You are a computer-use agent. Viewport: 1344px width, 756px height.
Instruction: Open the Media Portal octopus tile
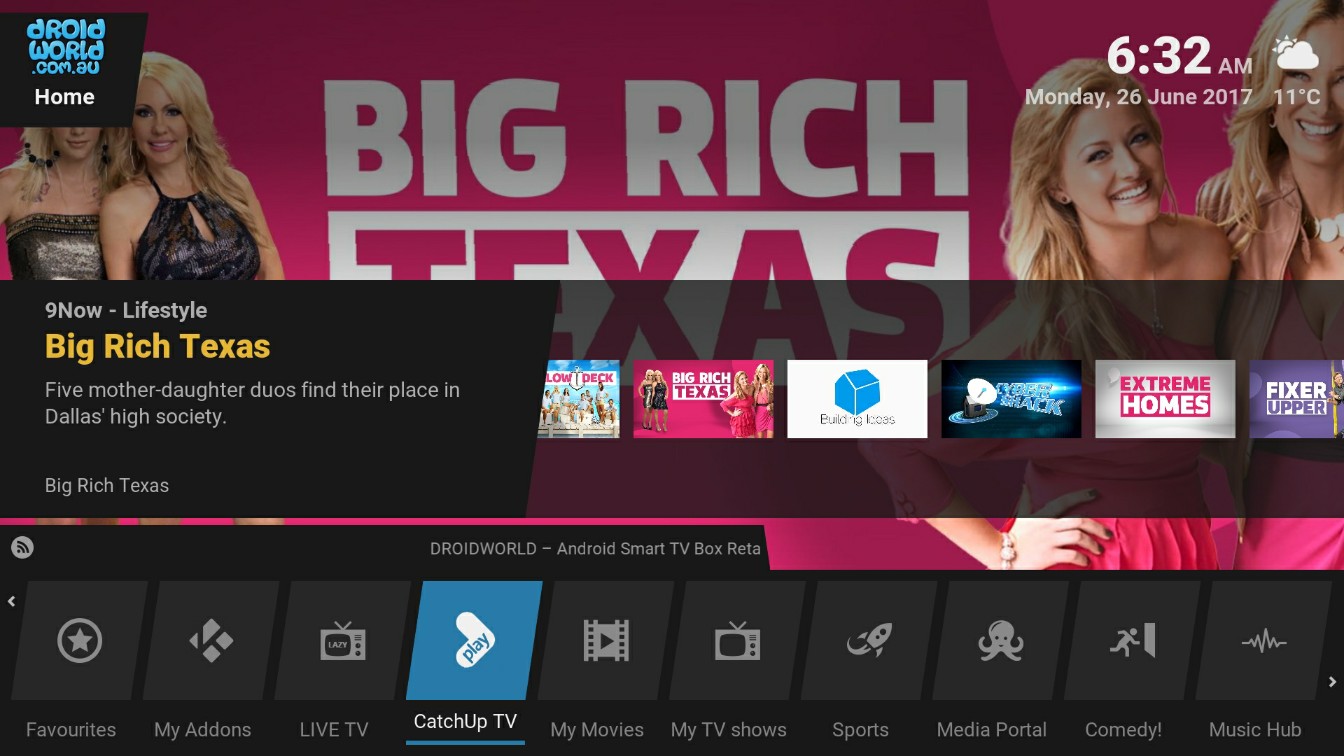pos(1001,641)
